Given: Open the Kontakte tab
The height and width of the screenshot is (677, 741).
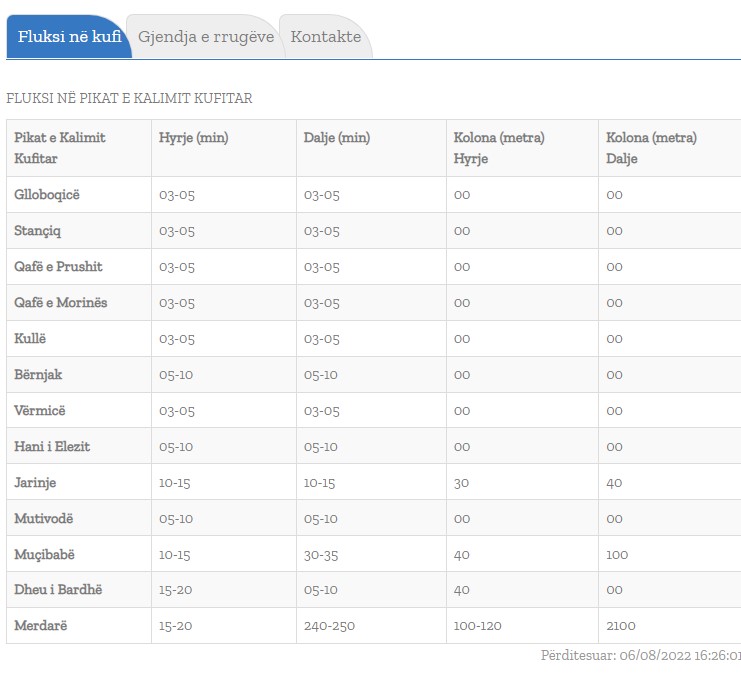Looking at the screenshot, I should 325,37.
